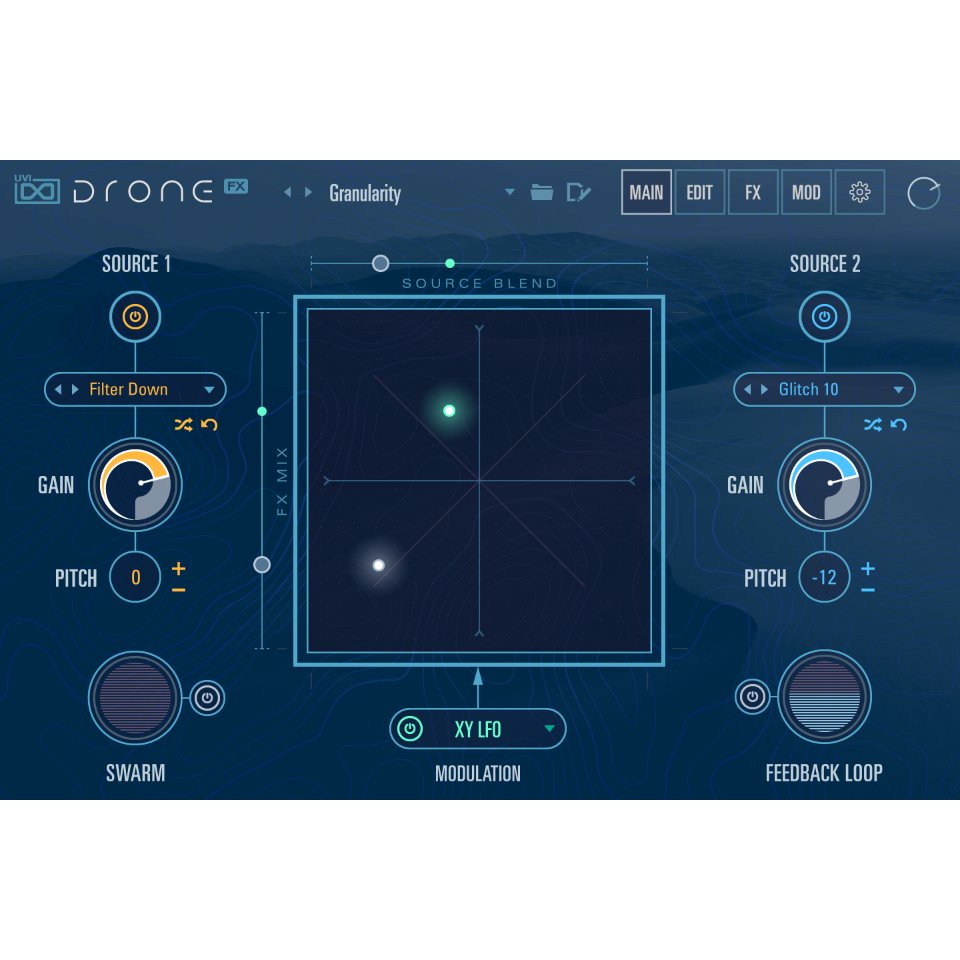960x960 pixels.
Task: Click the Drone FX title logo
Action: (x=160, y=190)
